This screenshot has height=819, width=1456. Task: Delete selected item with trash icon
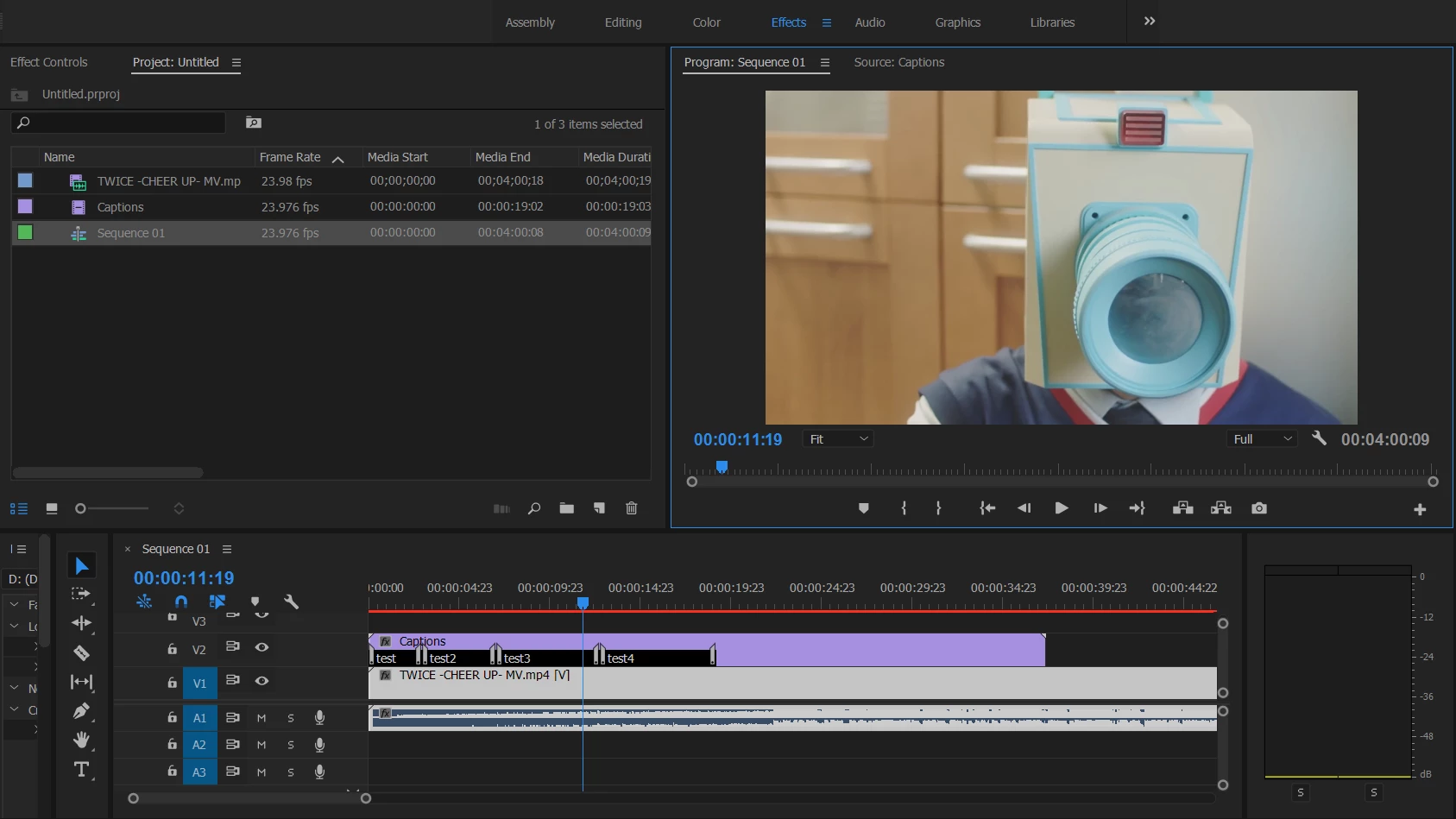pos(632,508)
